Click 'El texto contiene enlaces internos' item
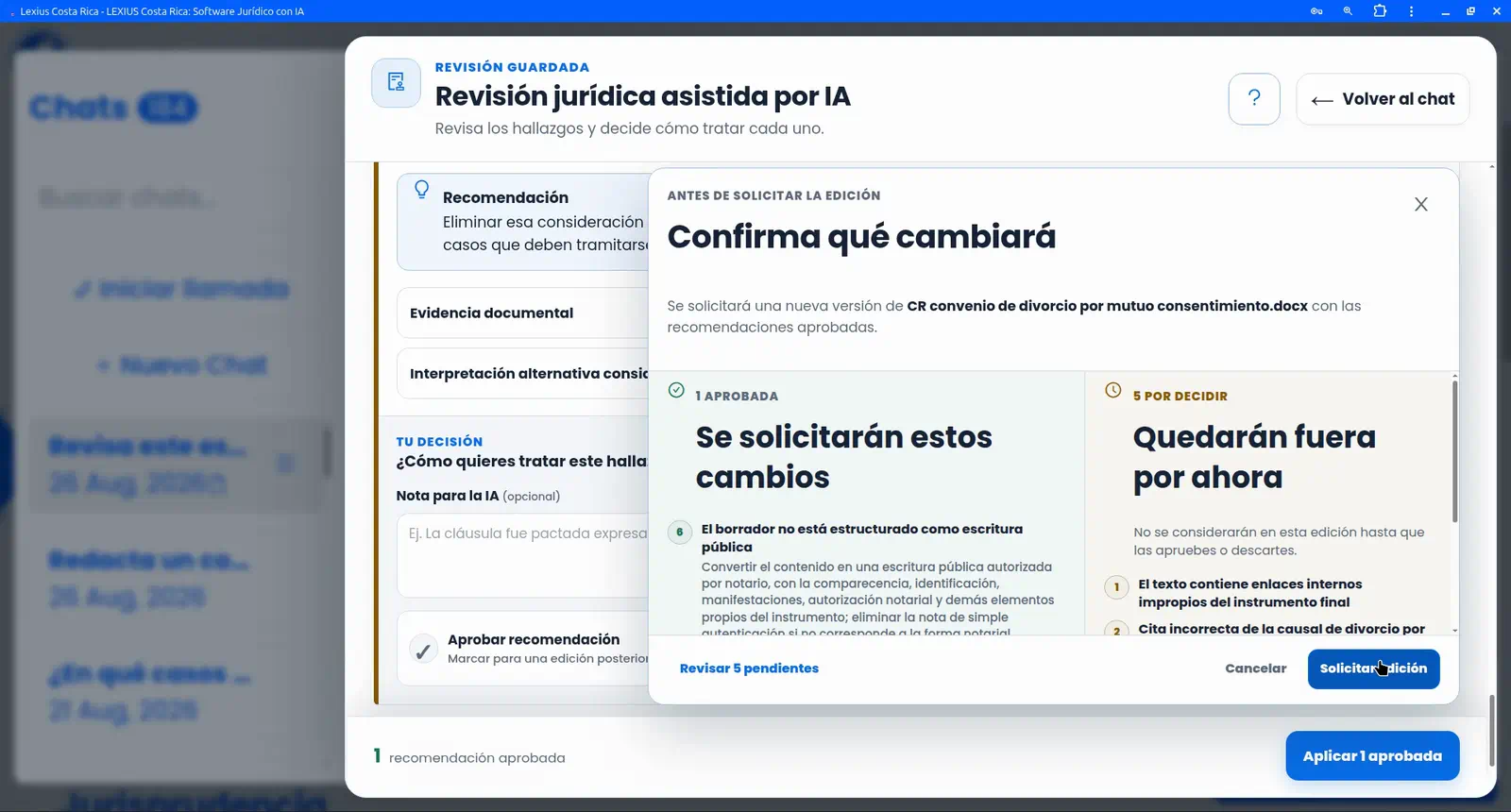 [1249, 593]
